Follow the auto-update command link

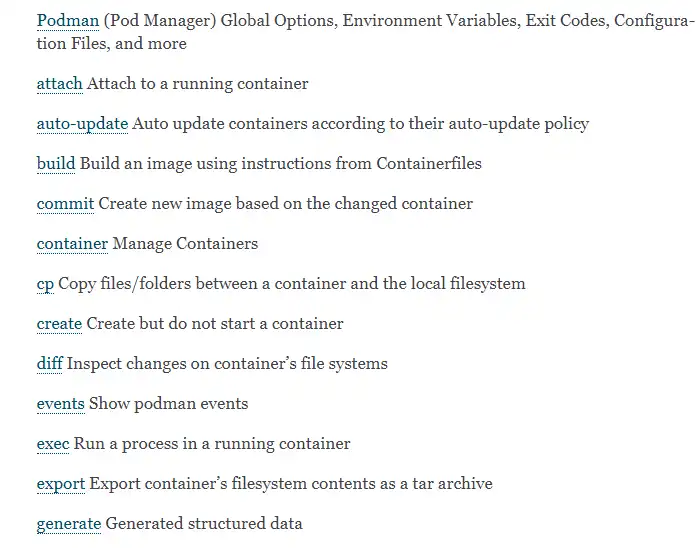click(x=82, y=124)
